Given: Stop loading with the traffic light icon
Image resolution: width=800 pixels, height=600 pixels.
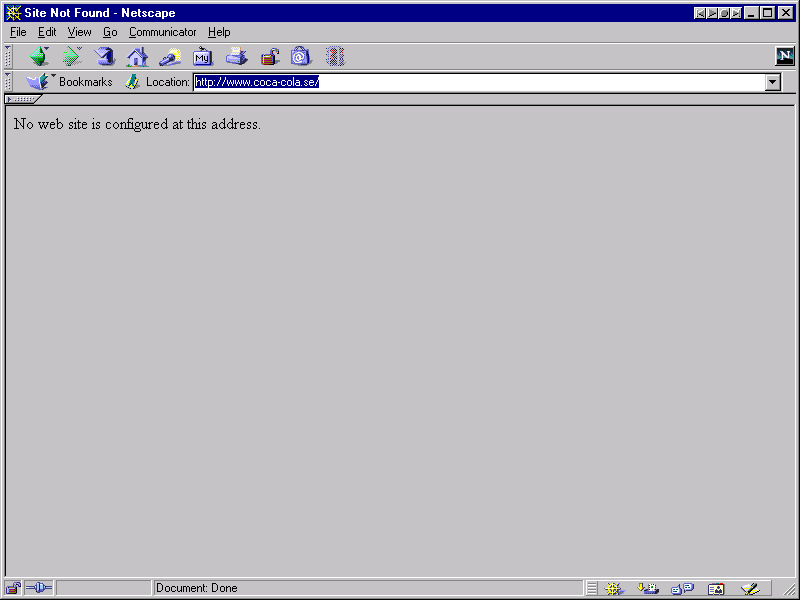Looking at the screenshot, I should (x=335, y=56).
